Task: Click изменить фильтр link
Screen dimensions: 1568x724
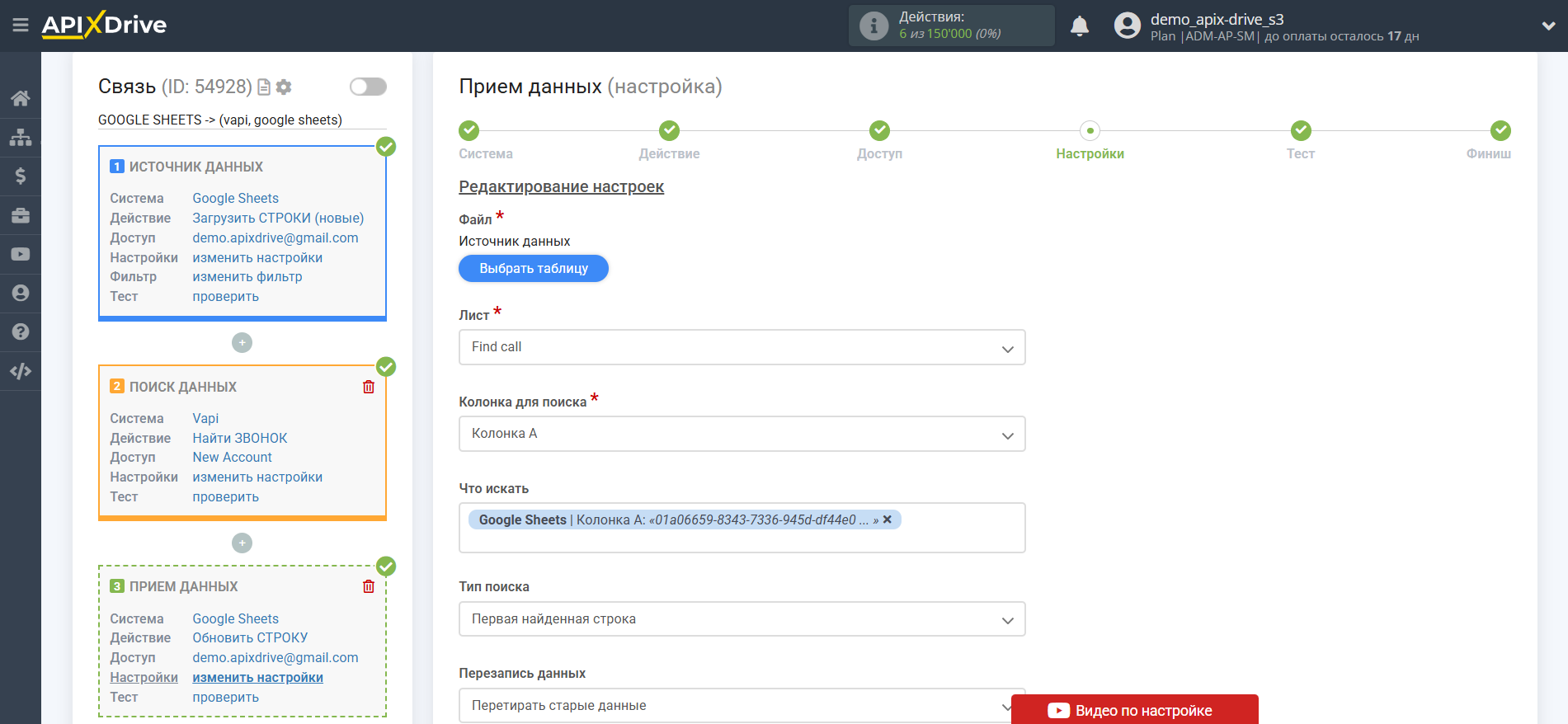Action: [x=247, y=276]
